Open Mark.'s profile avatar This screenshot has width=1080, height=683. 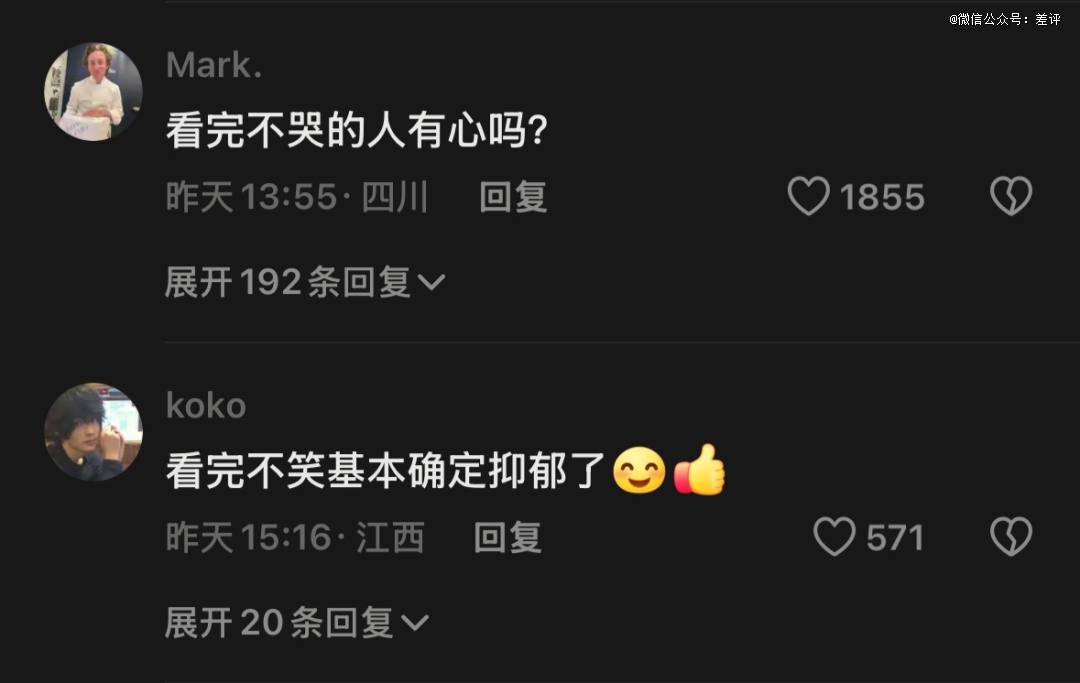pos(94,92)
